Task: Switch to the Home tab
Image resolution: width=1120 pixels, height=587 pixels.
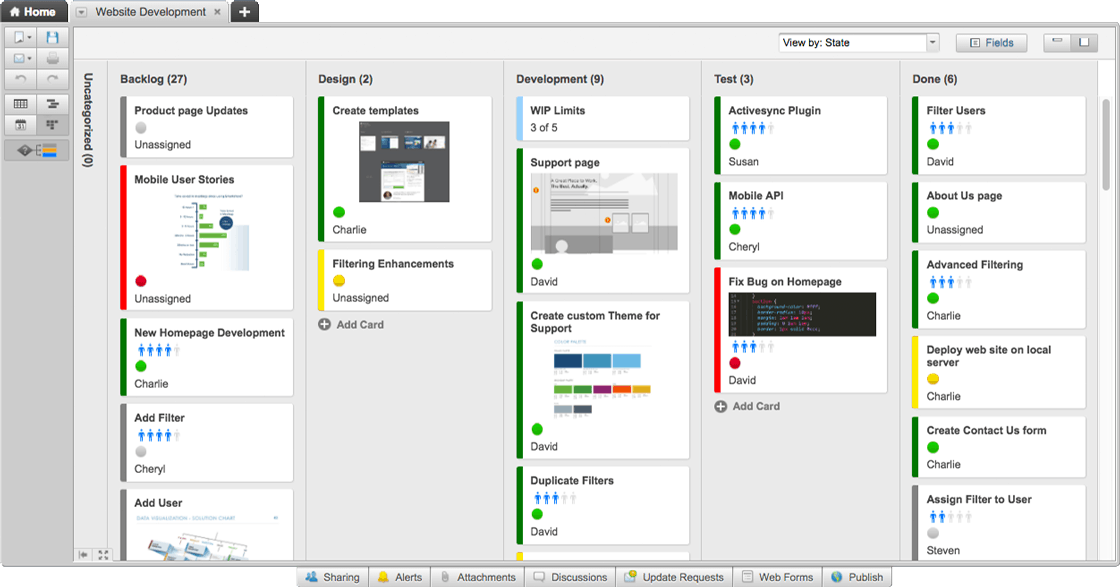Action: tap(33, 12)
